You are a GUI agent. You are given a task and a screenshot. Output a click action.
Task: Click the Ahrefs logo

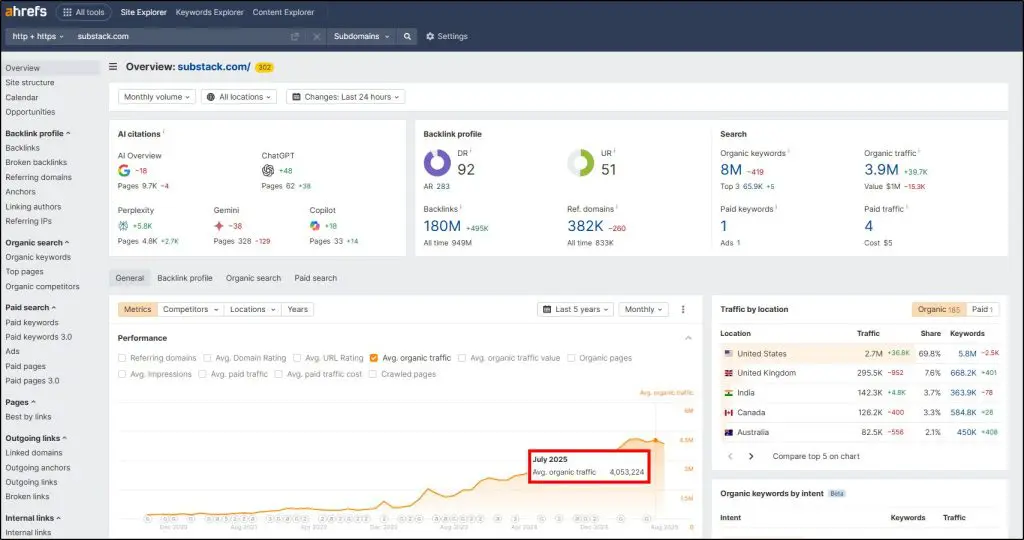coord(24,12)
